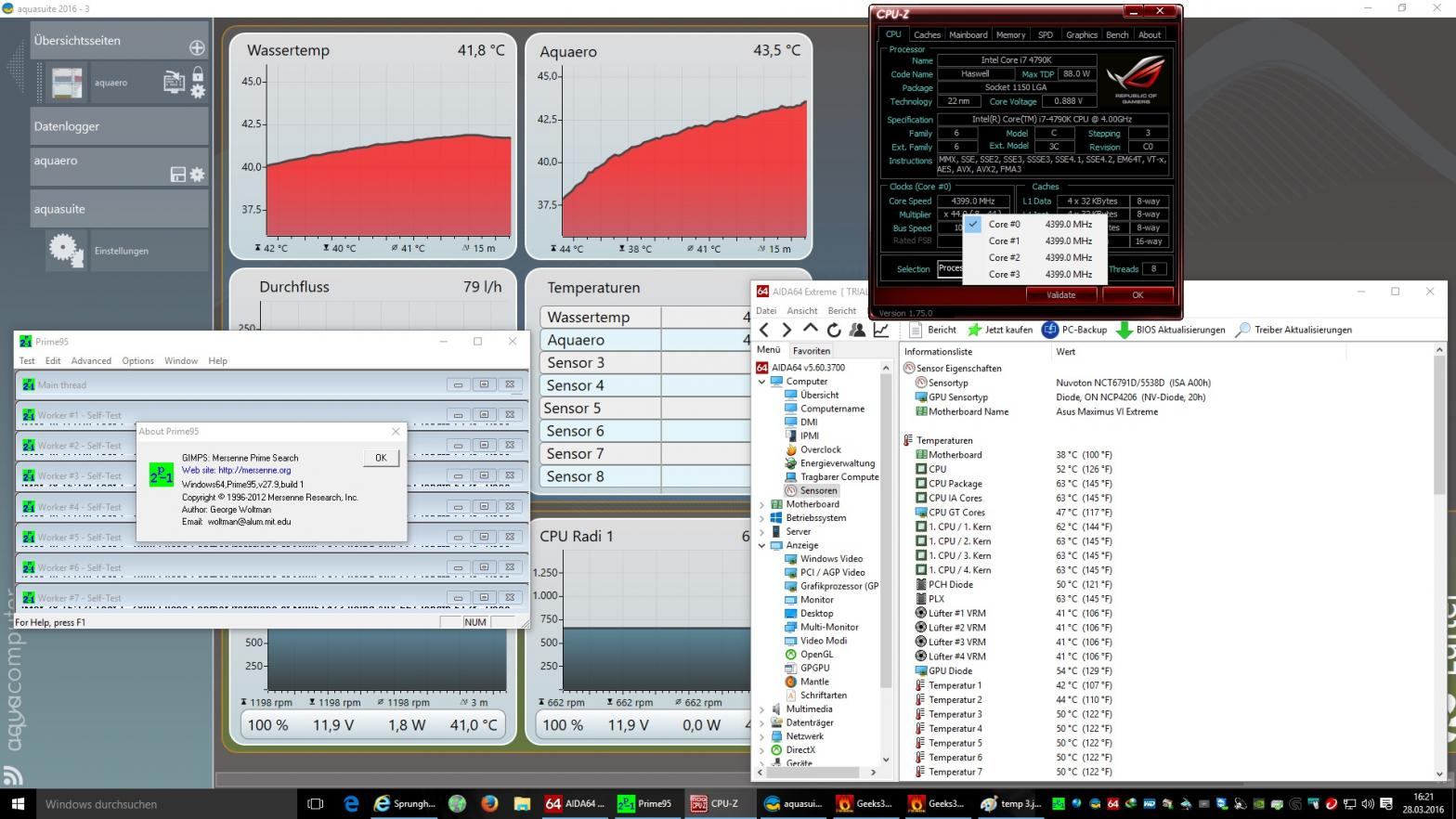Expand the Datenträger tree node
Screen dimensions: 1456x819
(762, 722)
